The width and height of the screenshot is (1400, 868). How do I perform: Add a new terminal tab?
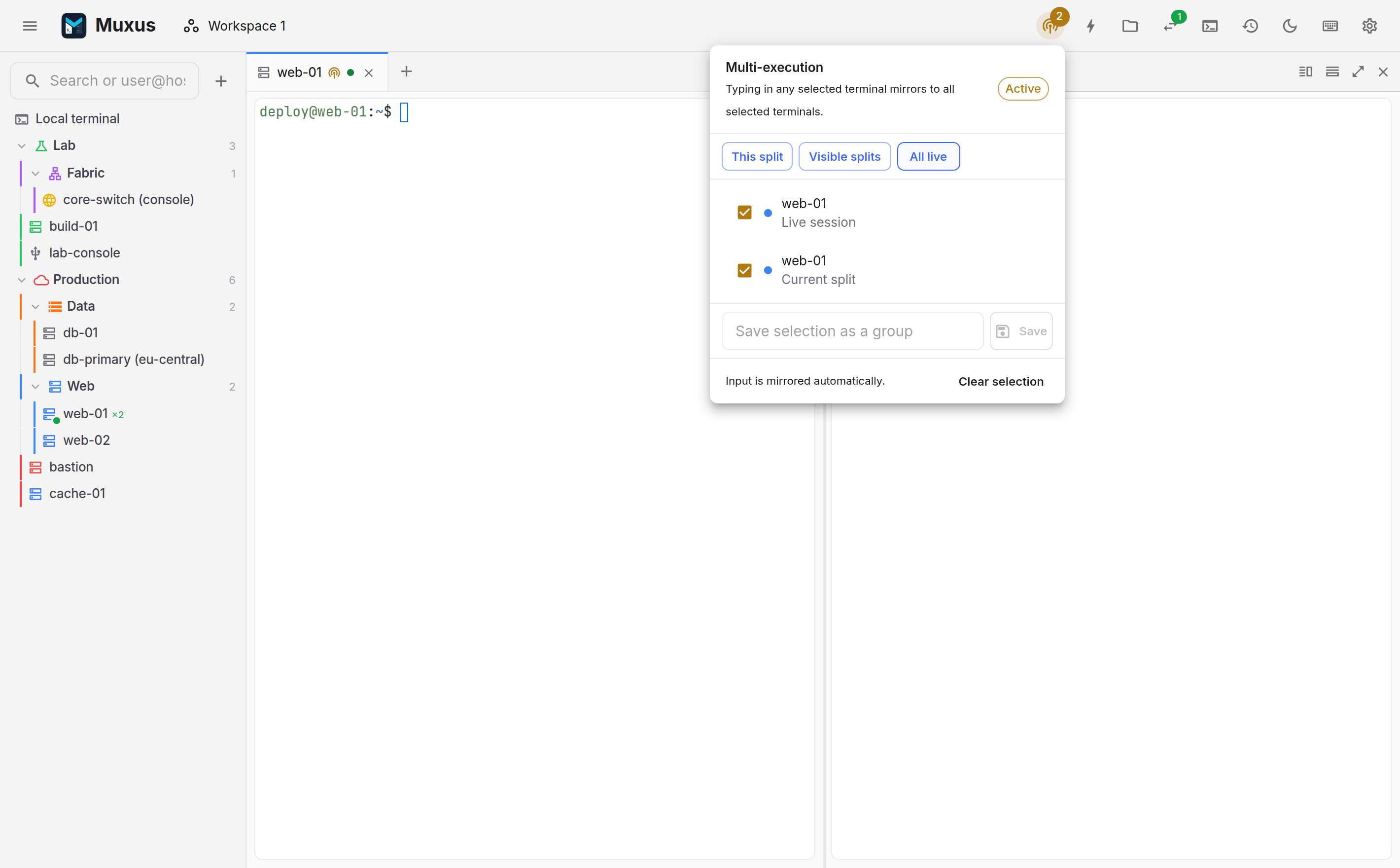point(406,72)
